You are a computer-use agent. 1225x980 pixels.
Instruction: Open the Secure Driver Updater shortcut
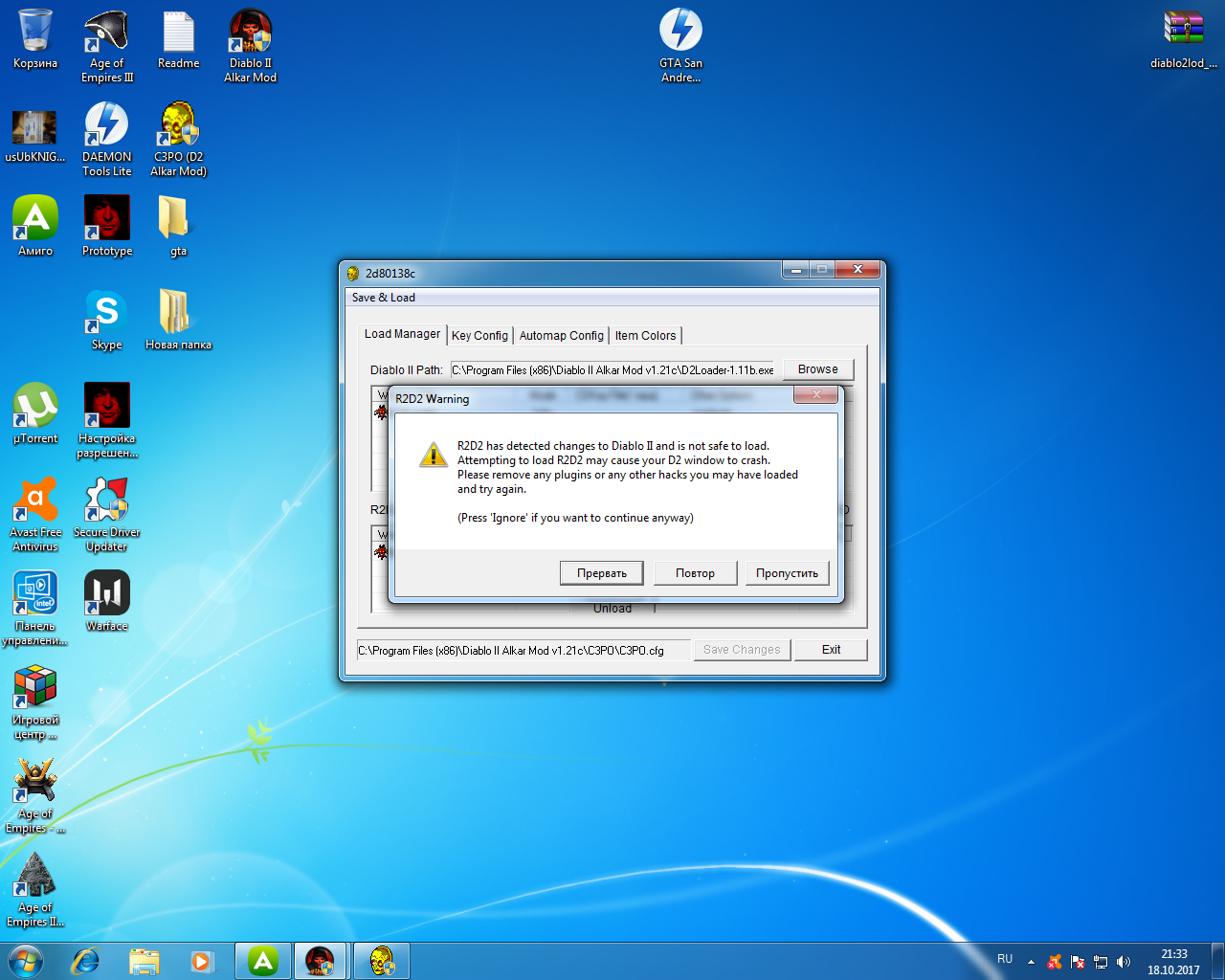[107, 515]
